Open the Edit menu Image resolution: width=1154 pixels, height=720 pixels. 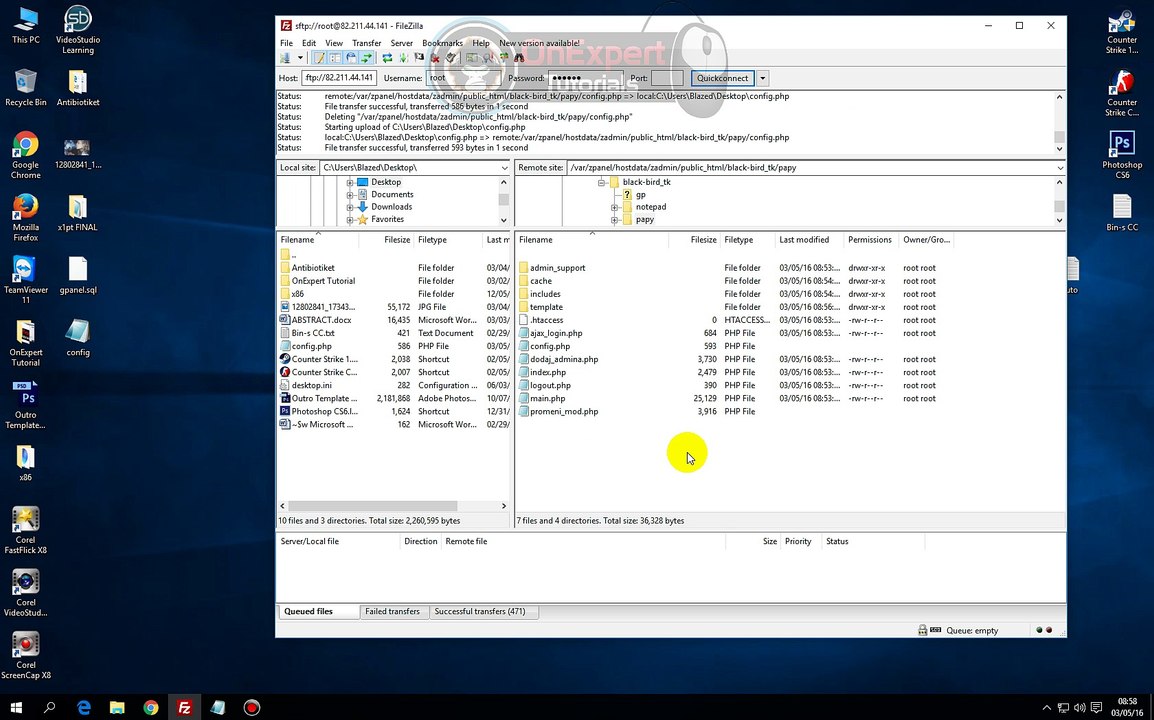click(309, 43)
